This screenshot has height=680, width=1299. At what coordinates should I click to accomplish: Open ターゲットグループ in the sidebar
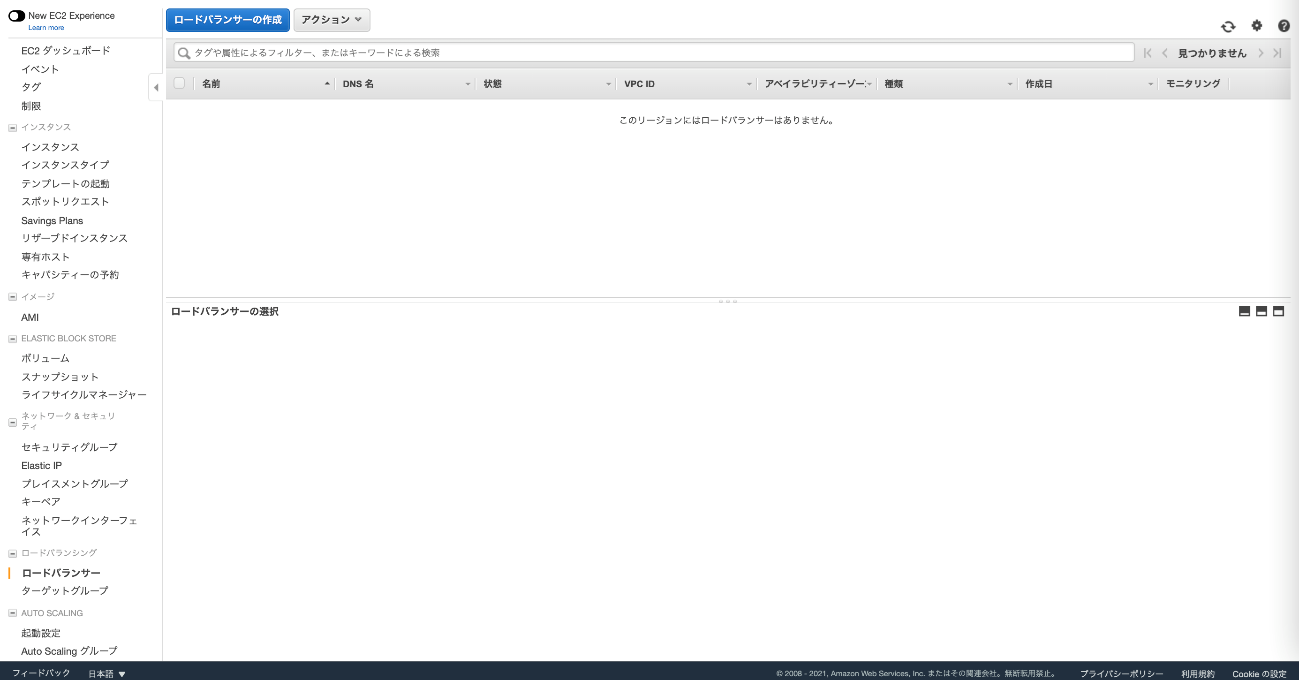(65, 591)
